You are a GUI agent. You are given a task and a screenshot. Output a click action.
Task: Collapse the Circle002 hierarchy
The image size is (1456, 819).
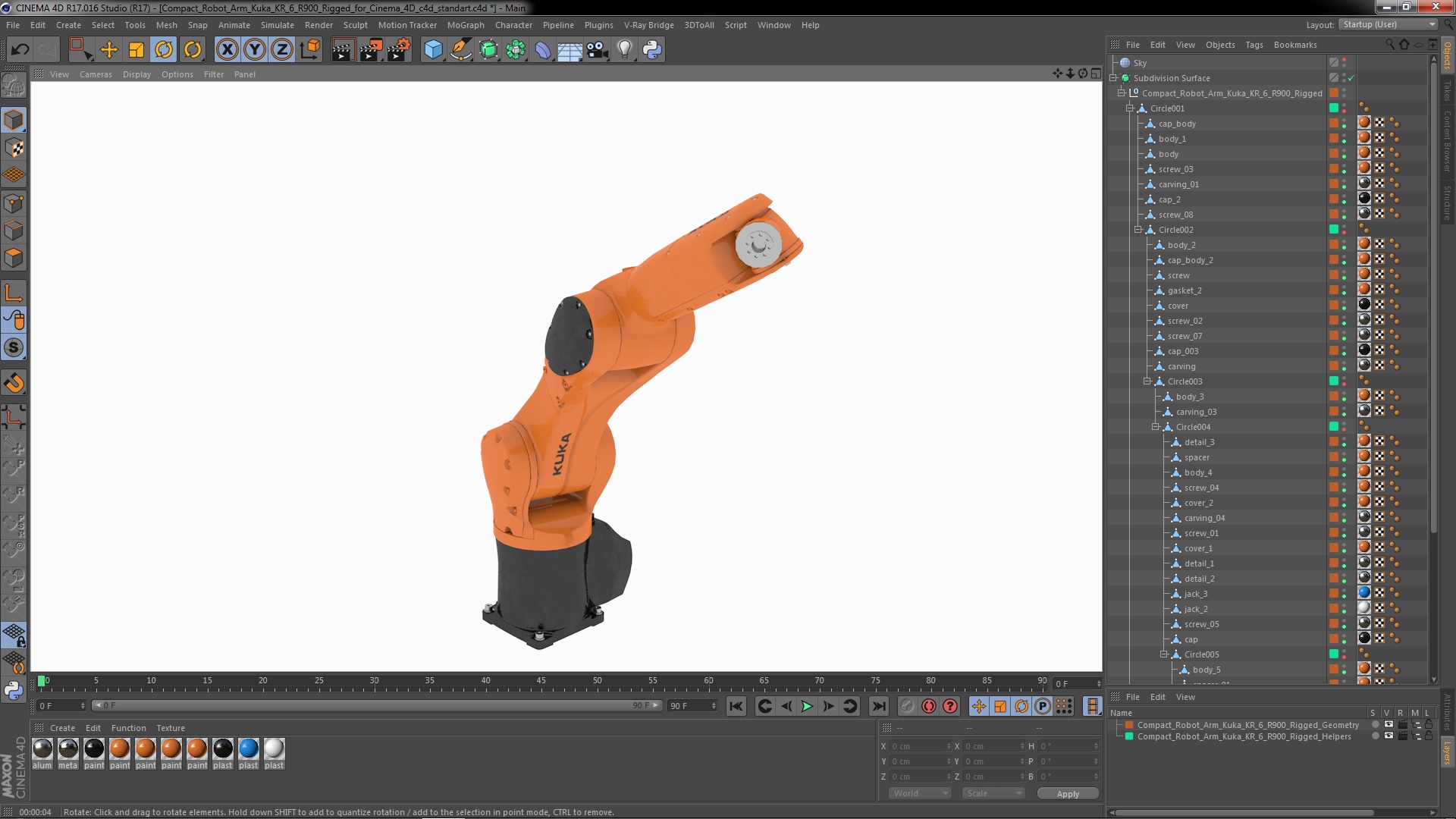click(x=1138, y=230)
